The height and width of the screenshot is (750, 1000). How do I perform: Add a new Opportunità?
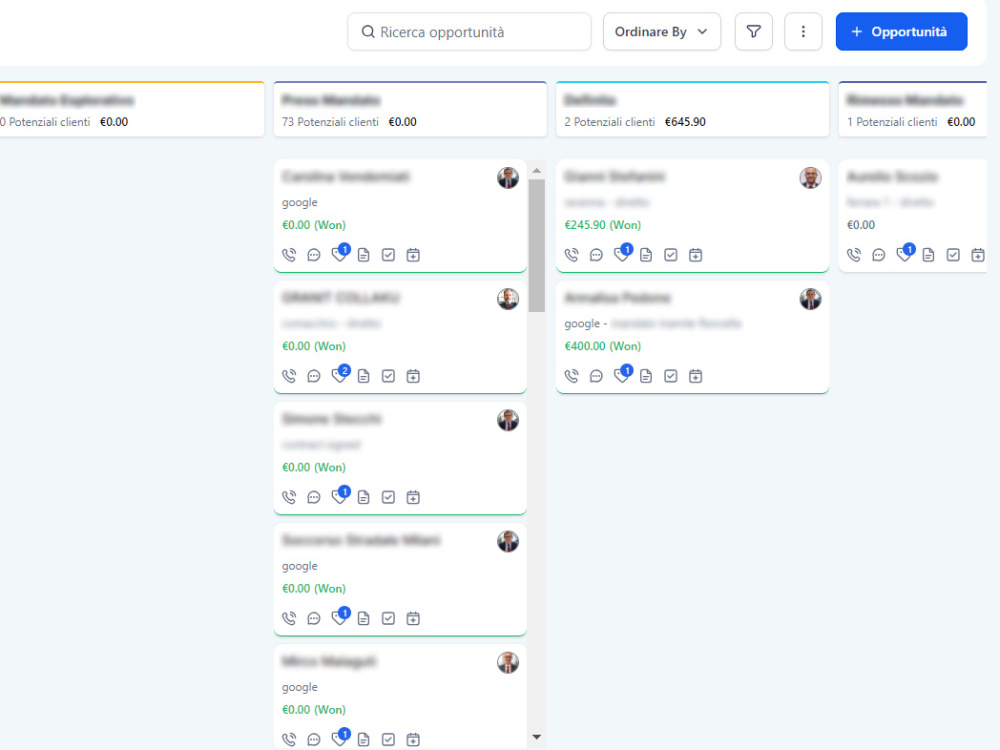(901, 32)
